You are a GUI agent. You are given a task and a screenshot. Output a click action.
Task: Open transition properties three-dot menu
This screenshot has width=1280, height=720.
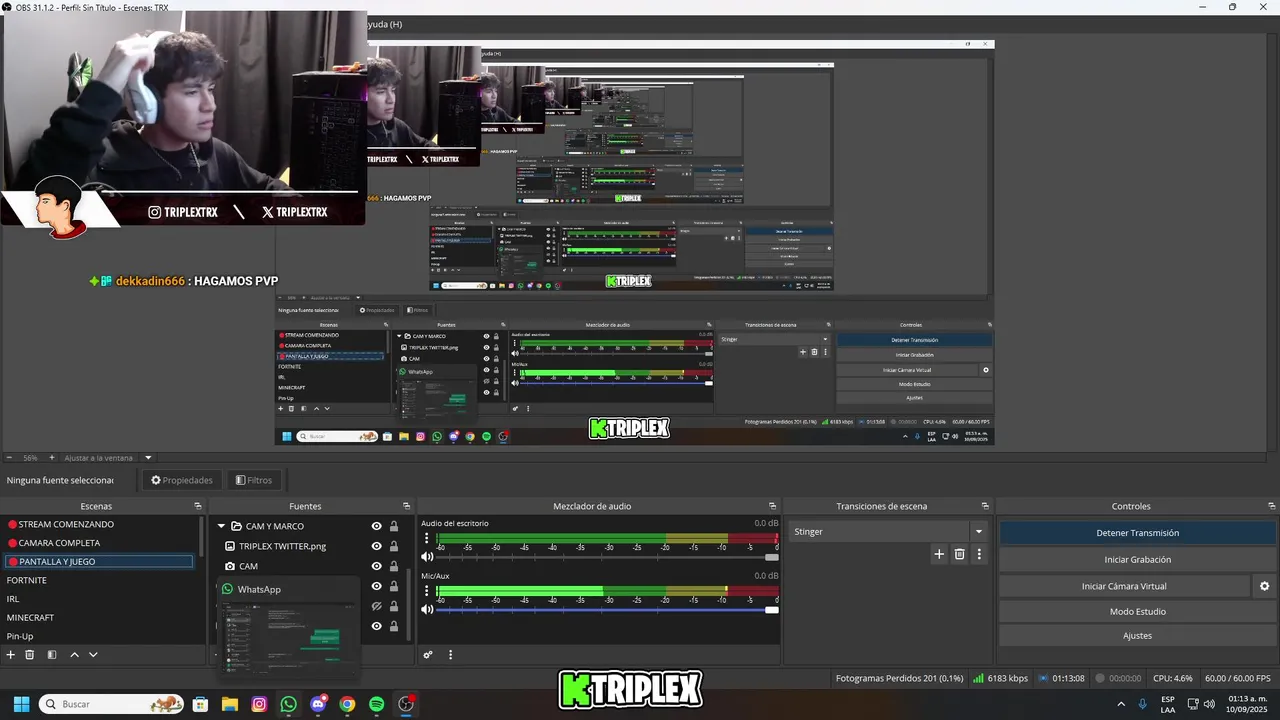979,554
